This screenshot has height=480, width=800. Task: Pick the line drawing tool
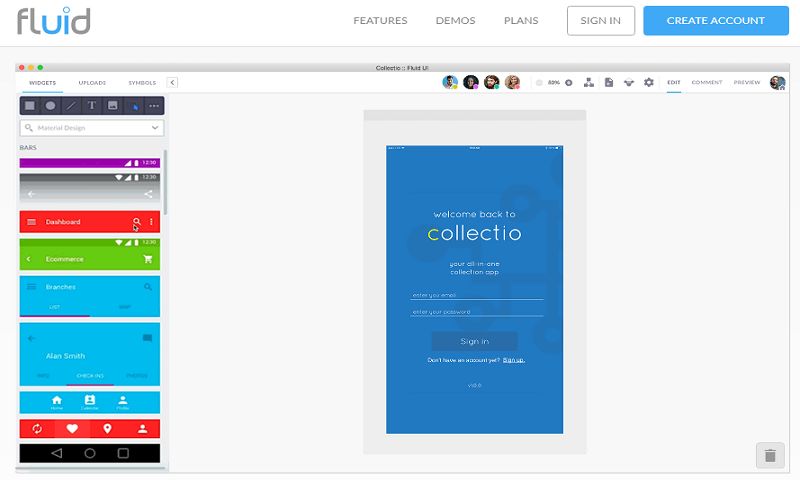coord(71,105)
